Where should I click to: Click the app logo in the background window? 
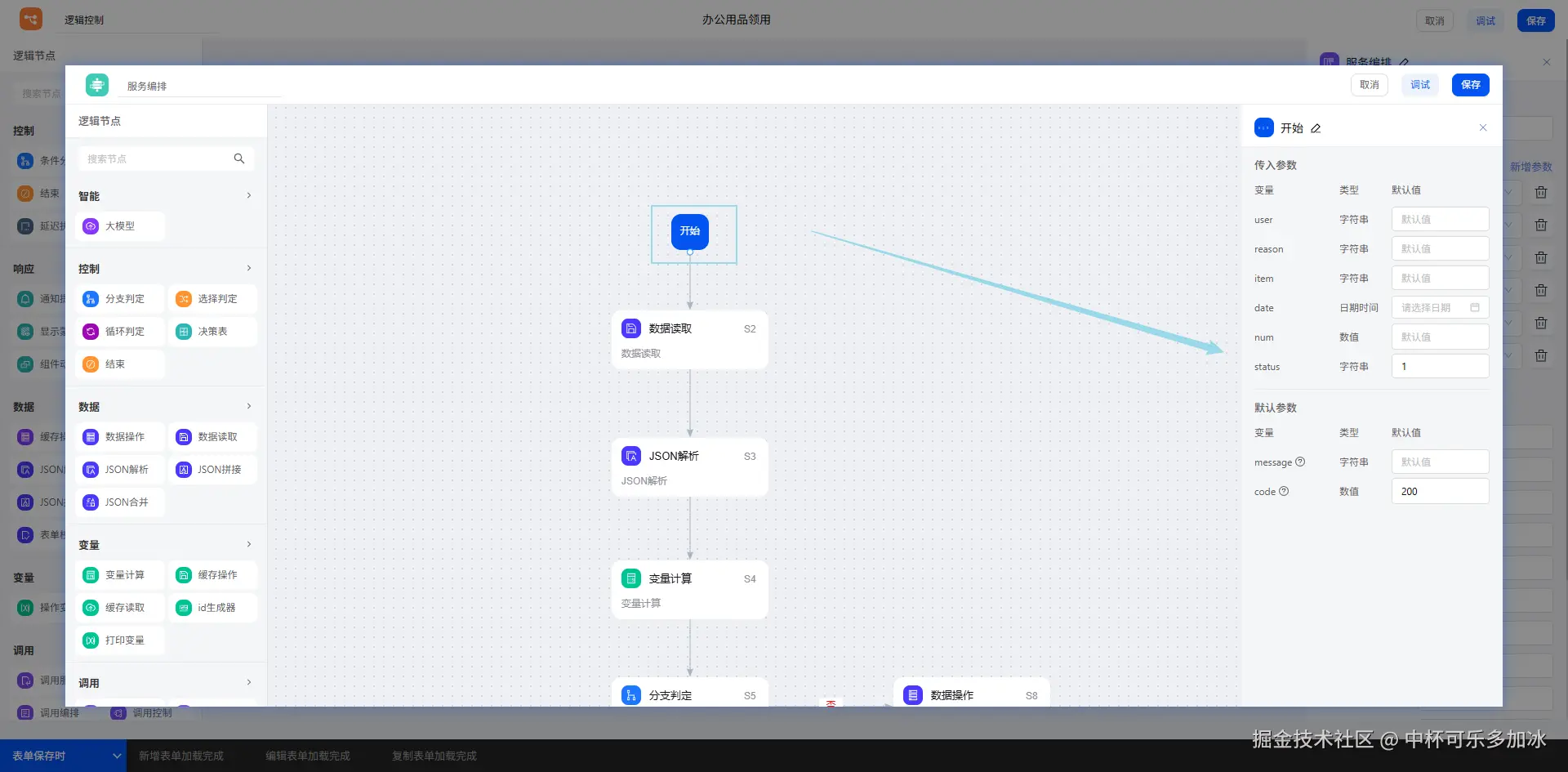pyautogui.click(x=31, y=19)
